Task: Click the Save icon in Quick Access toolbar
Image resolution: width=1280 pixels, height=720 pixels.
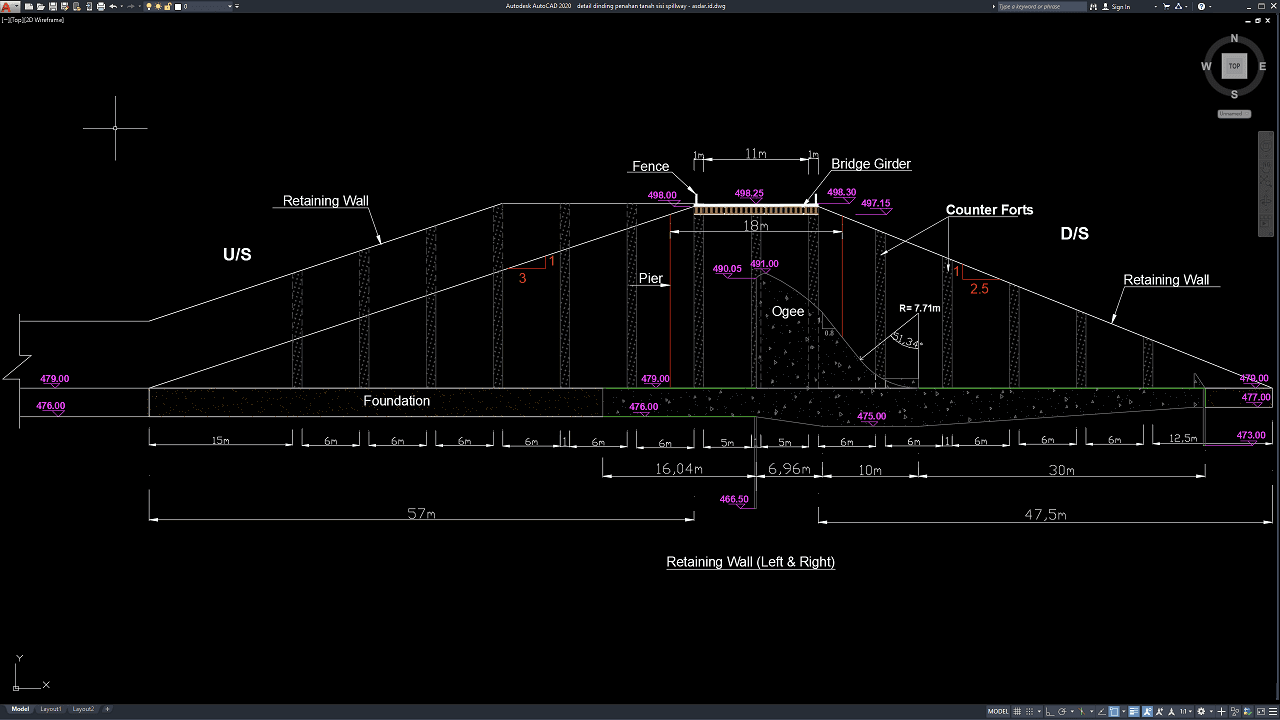Action: [x=51, y=6]
